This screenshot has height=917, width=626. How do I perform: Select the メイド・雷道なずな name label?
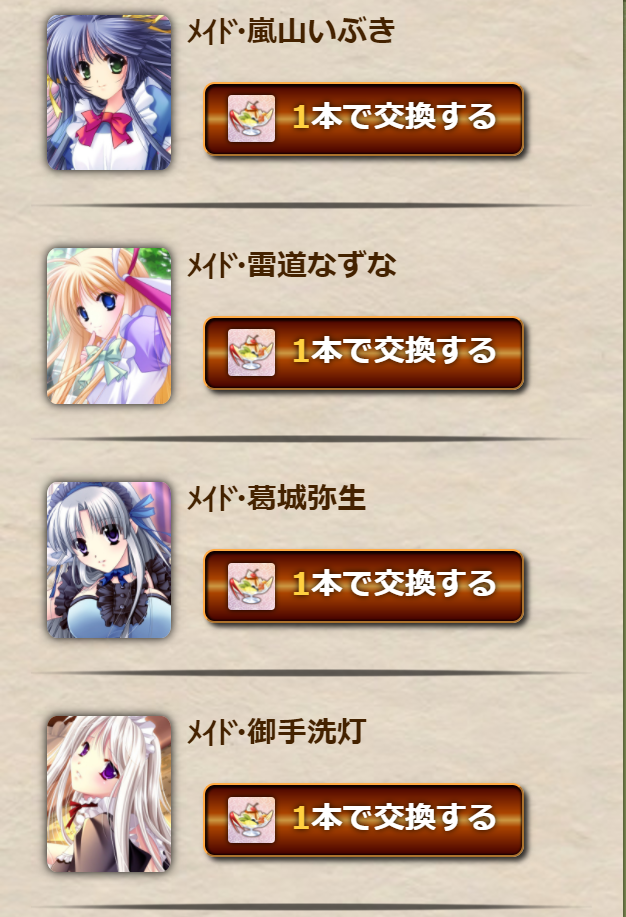coord(291,265)
